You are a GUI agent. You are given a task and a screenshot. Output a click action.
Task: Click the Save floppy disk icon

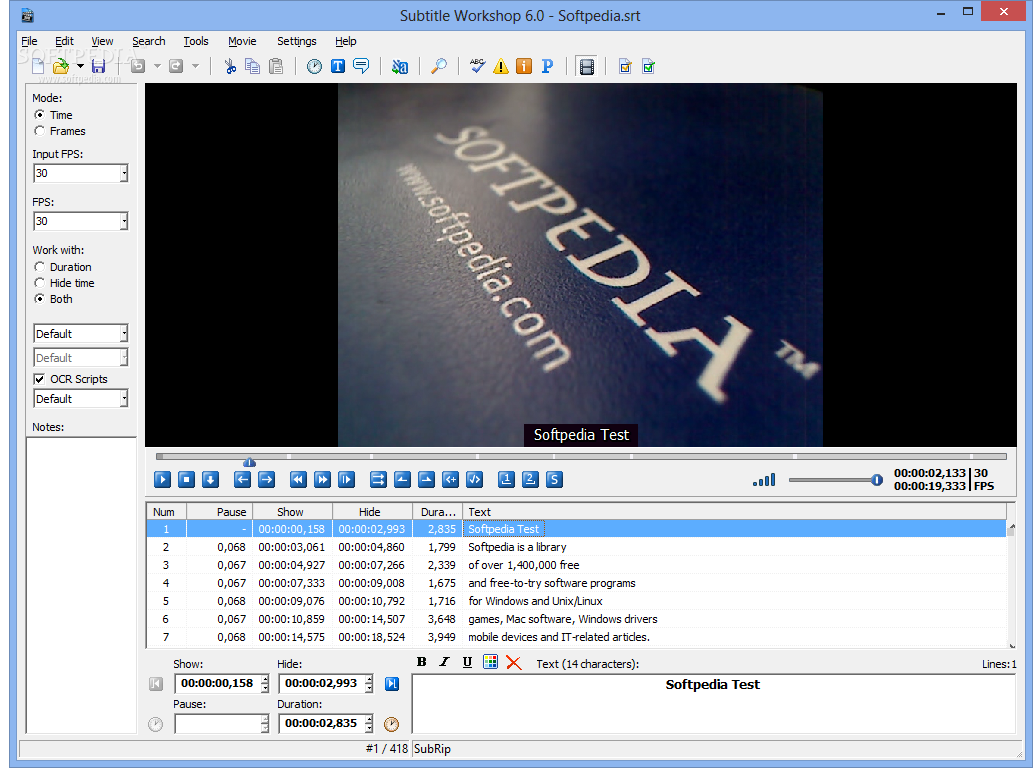pyautogui.click(x=98, y=67)
